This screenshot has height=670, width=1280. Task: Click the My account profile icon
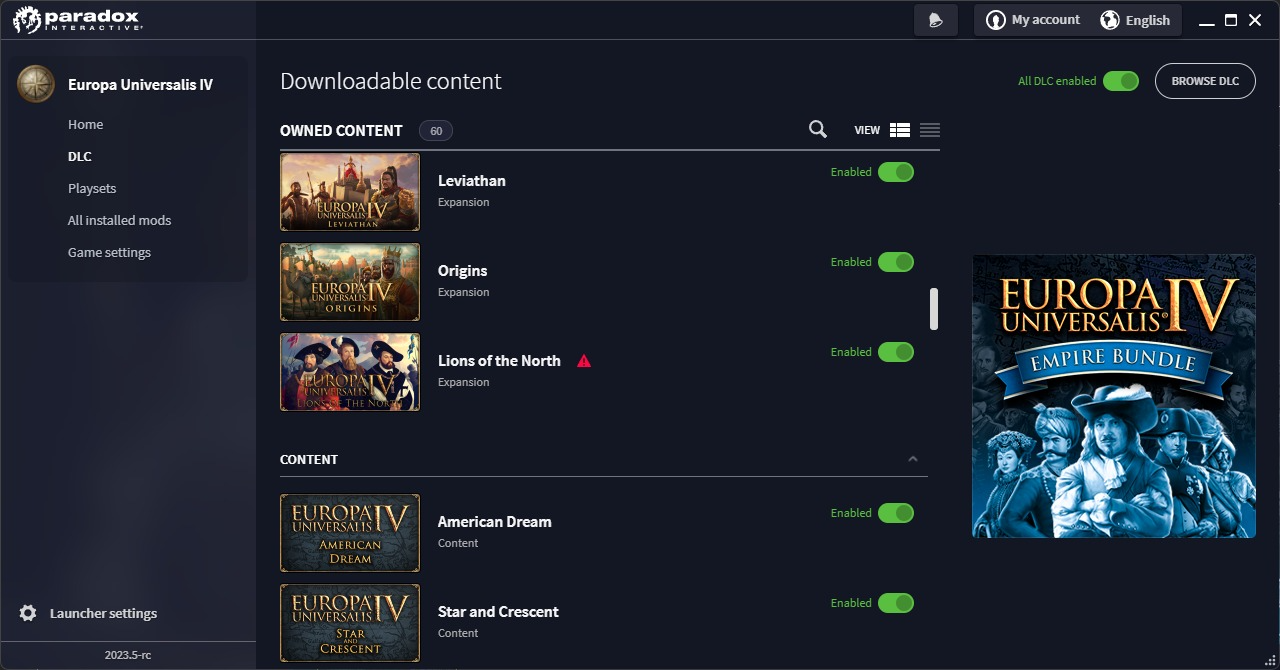[x=995, y=20]
